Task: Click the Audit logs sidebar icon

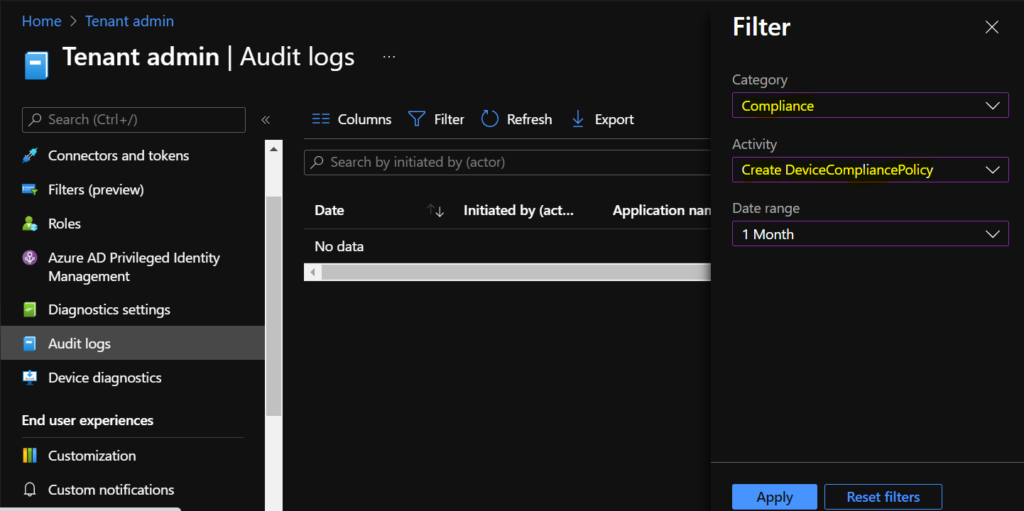Action: 29,343
